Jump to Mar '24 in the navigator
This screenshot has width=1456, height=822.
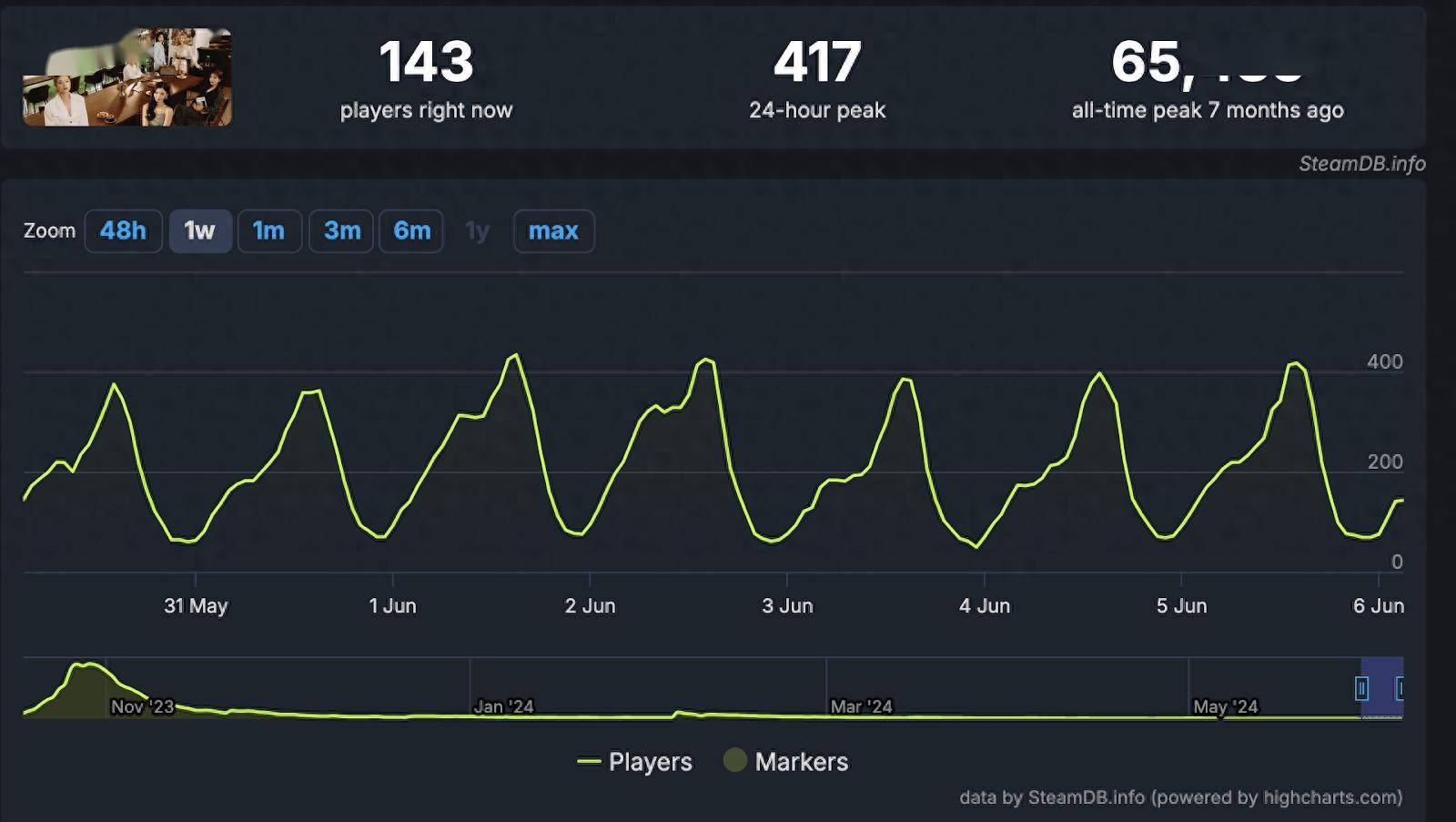[861, 706]
